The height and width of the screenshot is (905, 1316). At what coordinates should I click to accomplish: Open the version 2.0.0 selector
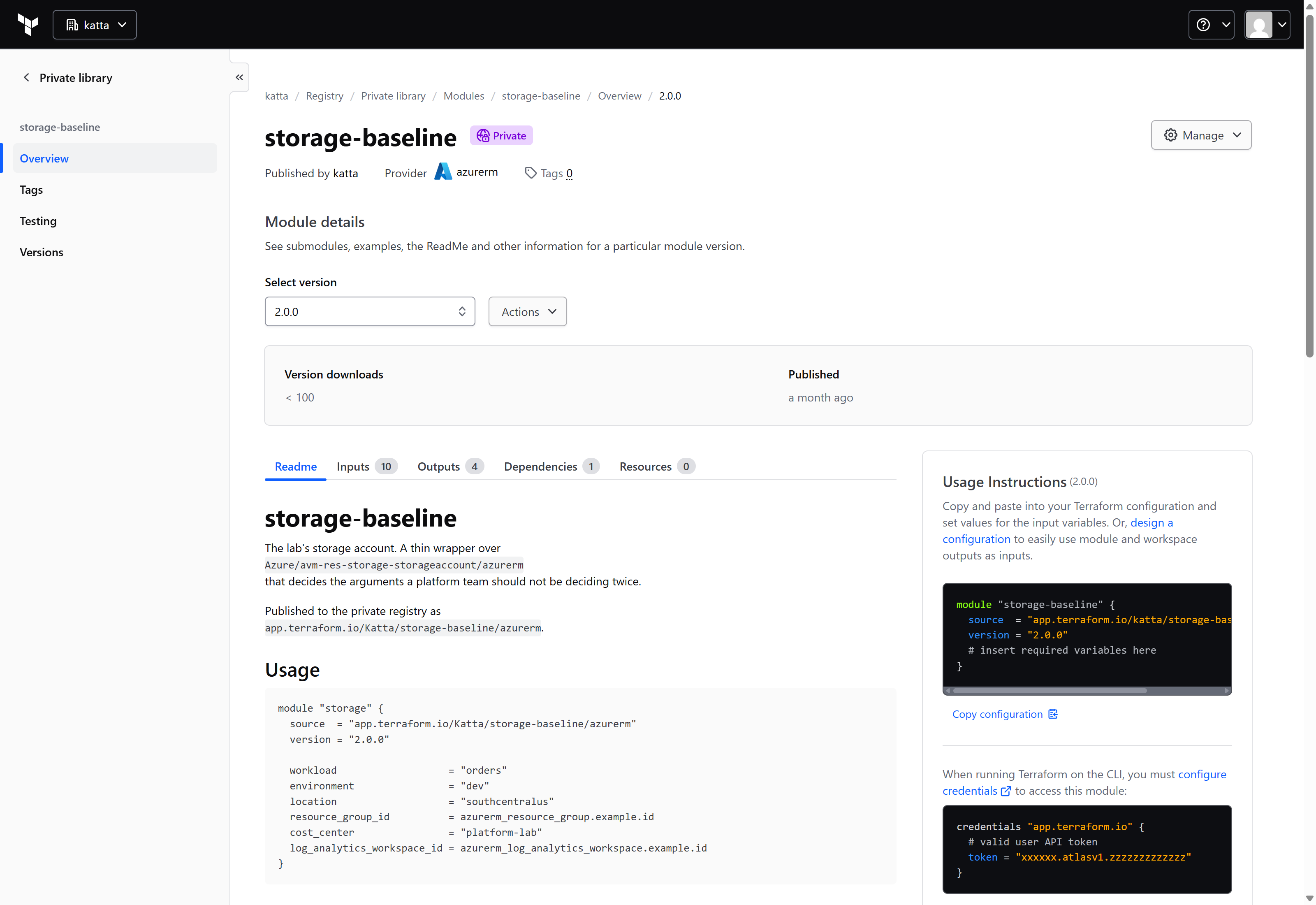click(x=370, y=311)
